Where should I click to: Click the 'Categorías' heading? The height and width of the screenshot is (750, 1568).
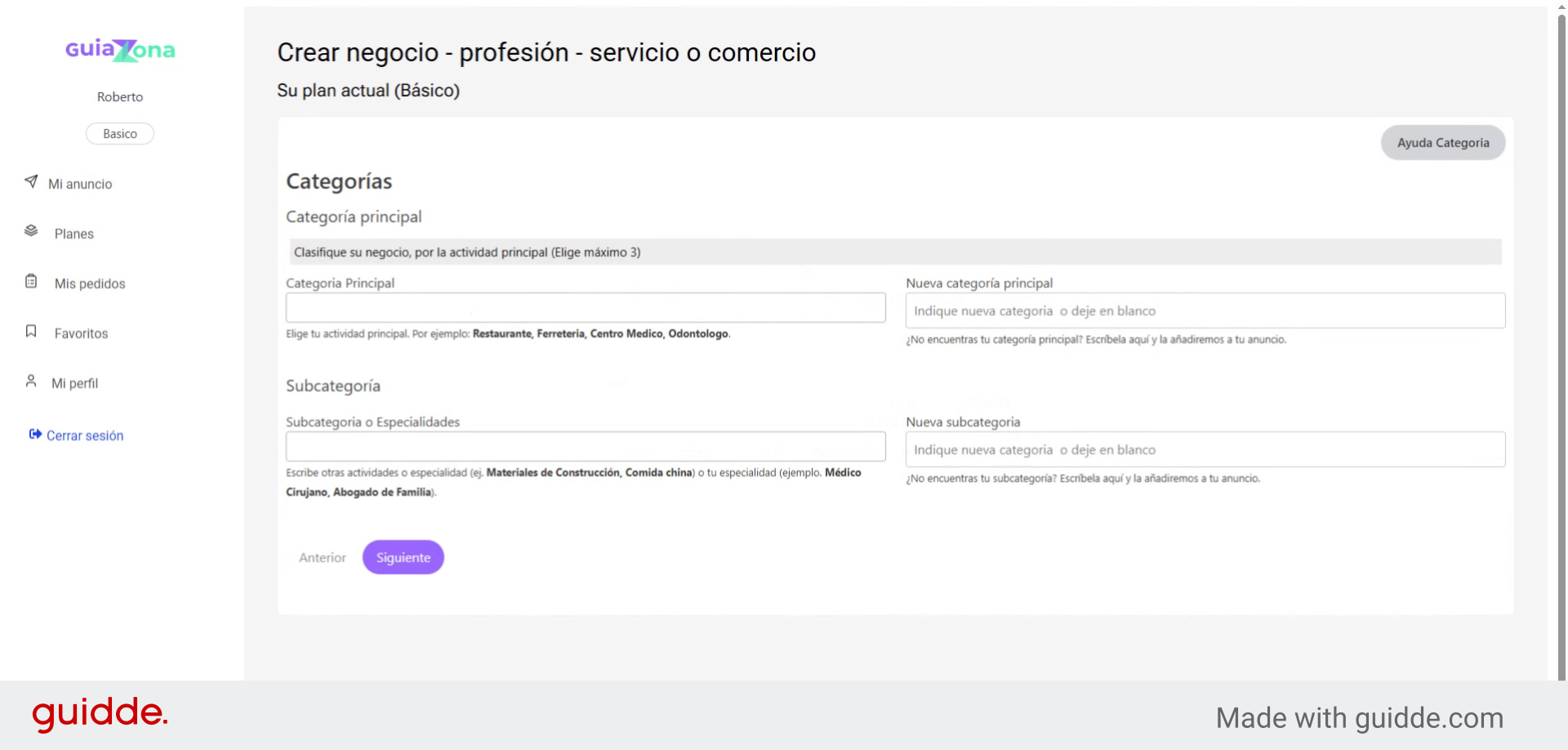coord(339,181)
